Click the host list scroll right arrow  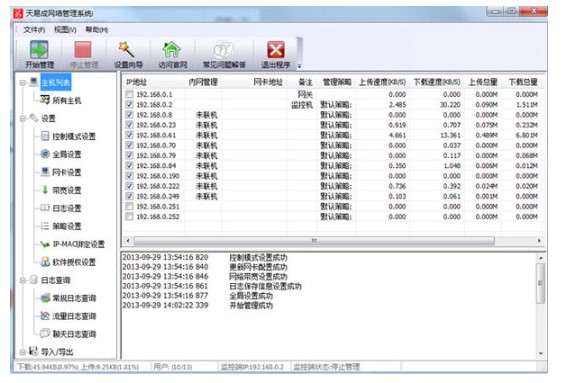(539, 240)
